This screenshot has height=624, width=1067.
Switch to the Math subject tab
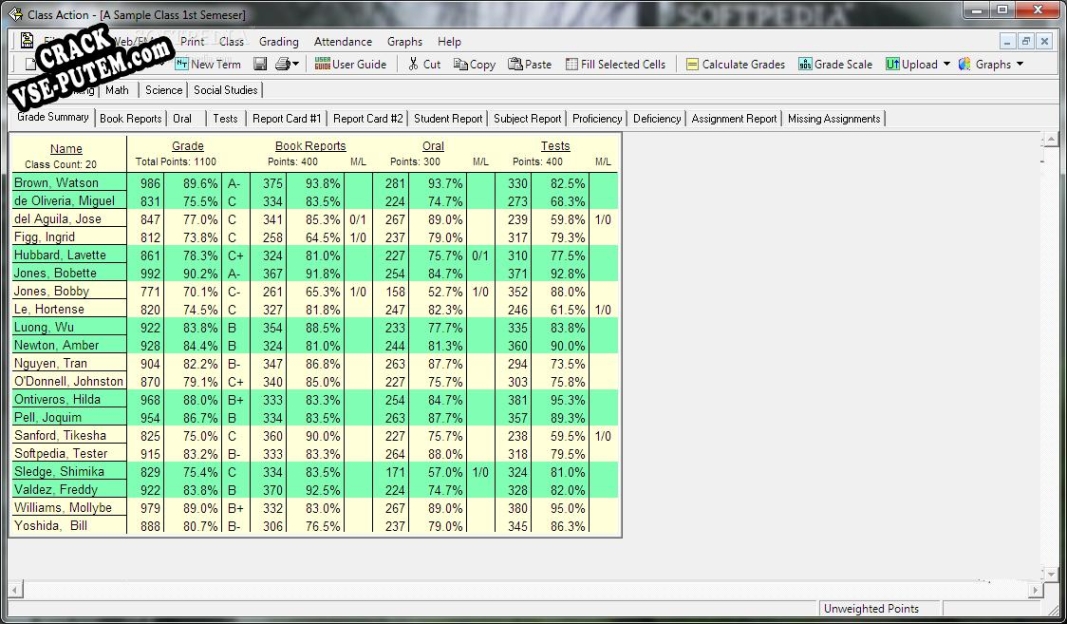[x=117, y=90]
